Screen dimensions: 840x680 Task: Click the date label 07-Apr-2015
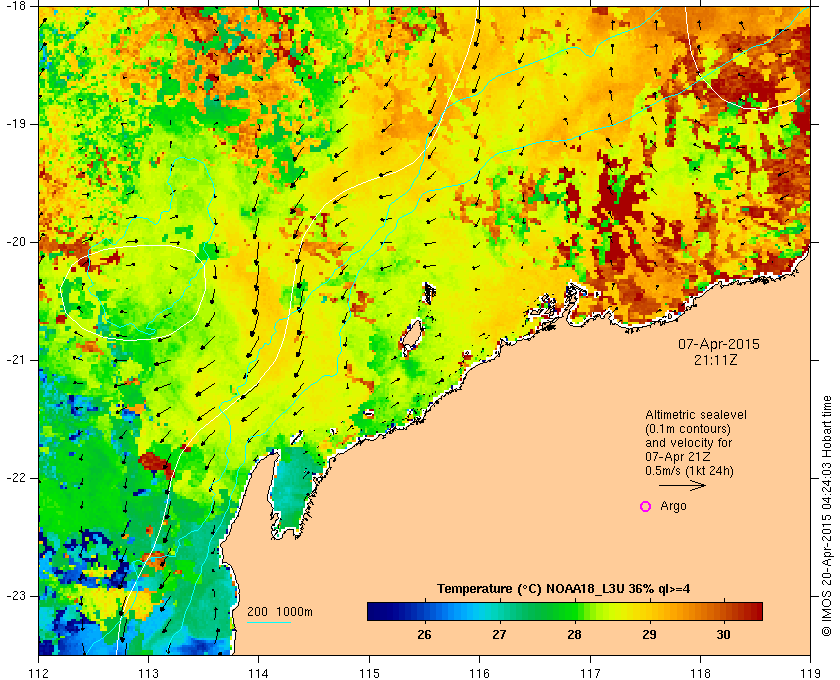coord(719,344)
